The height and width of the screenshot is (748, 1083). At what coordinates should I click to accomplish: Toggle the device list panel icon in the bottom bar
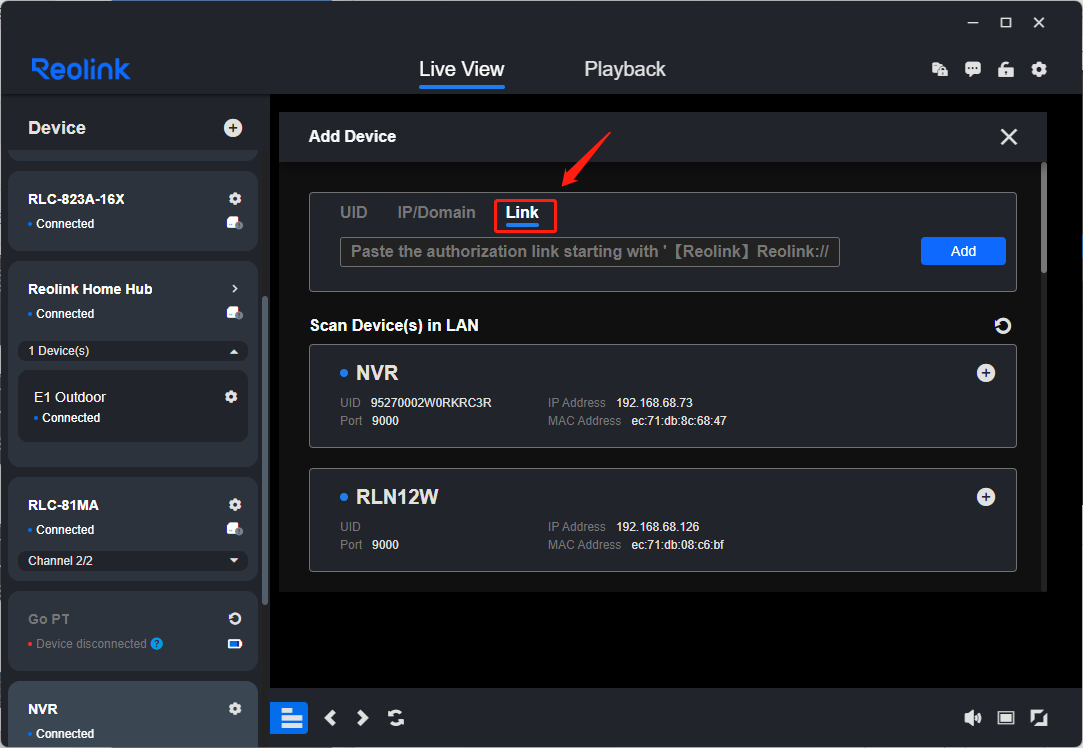tap(289, 718)
